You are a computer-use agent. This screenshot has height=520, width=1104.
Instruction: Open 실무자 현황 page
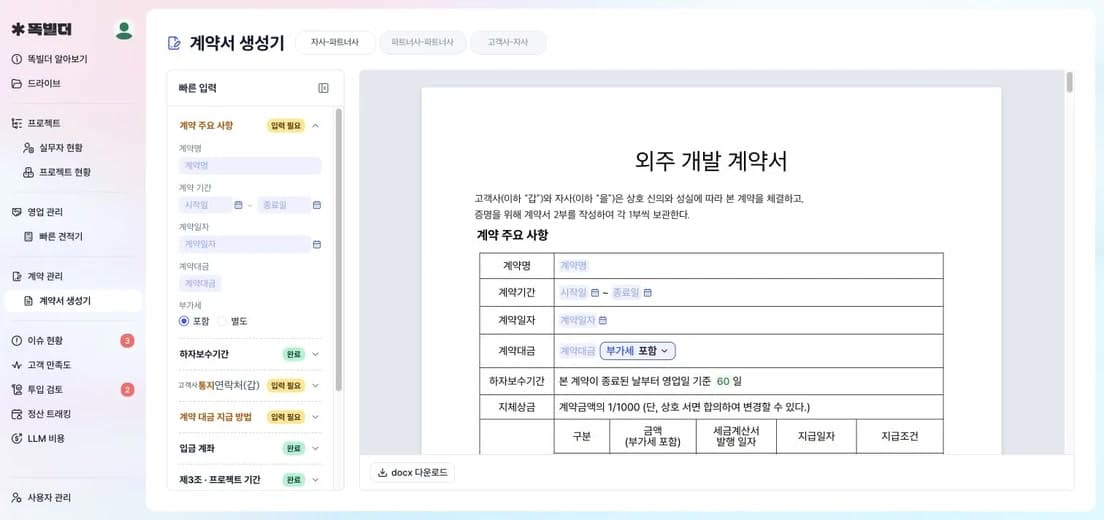tap(53, 148)
